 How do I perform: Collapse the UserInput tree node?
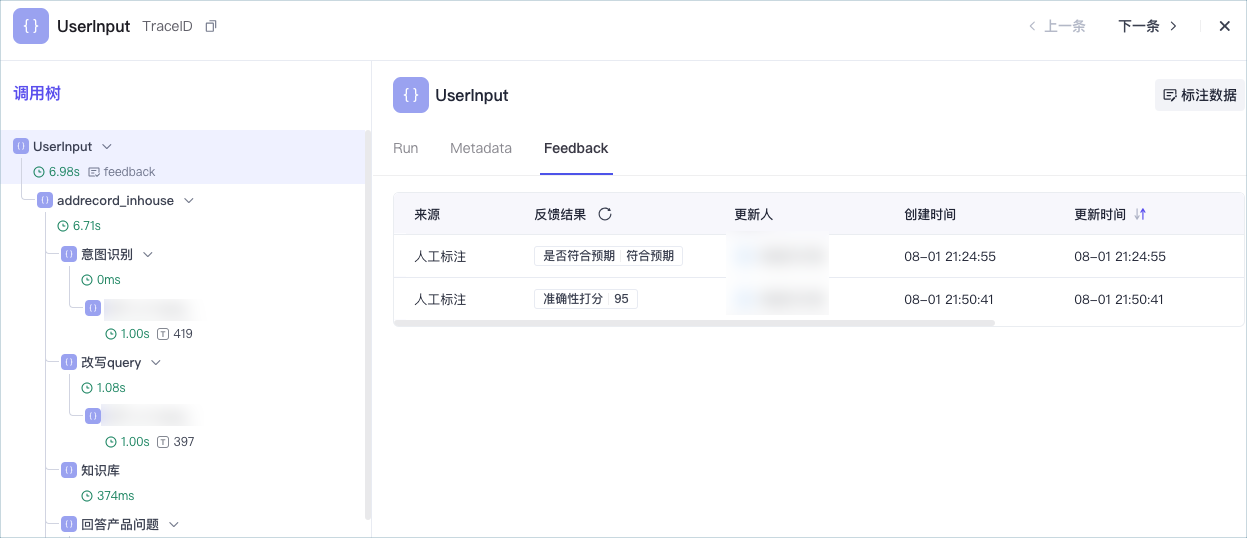click(107, 147)
